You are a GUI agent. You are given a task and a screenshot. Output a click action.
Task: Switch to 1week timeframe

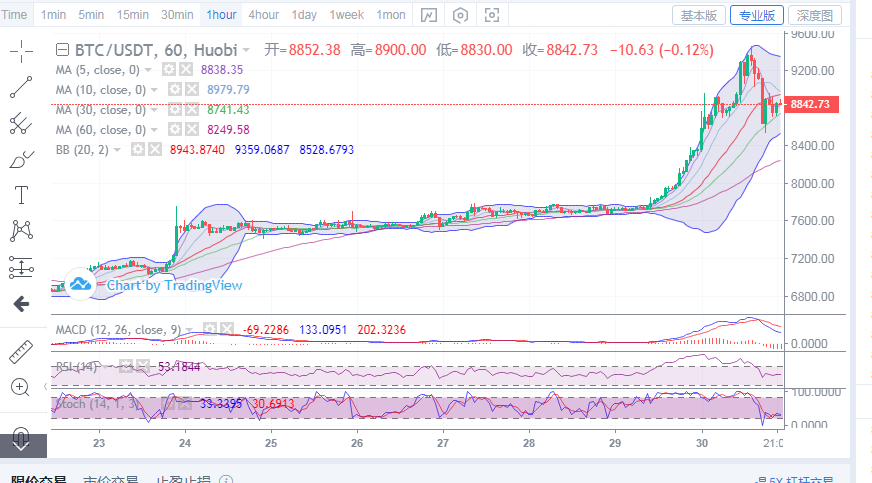(346, 15)
